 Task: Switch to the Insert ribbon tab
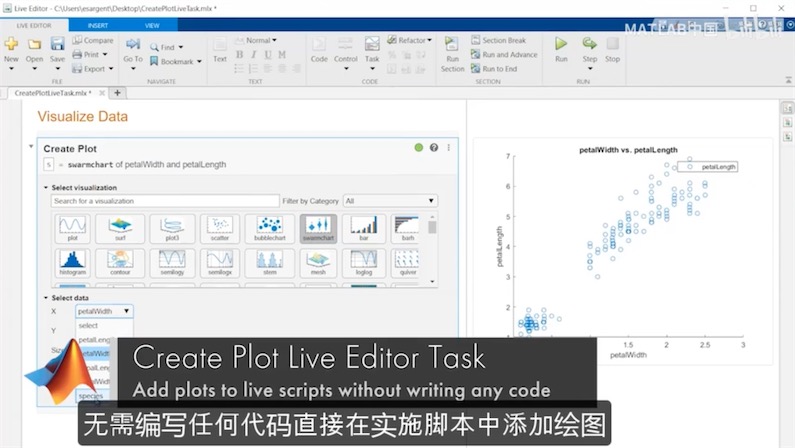(x=98, y=25)
